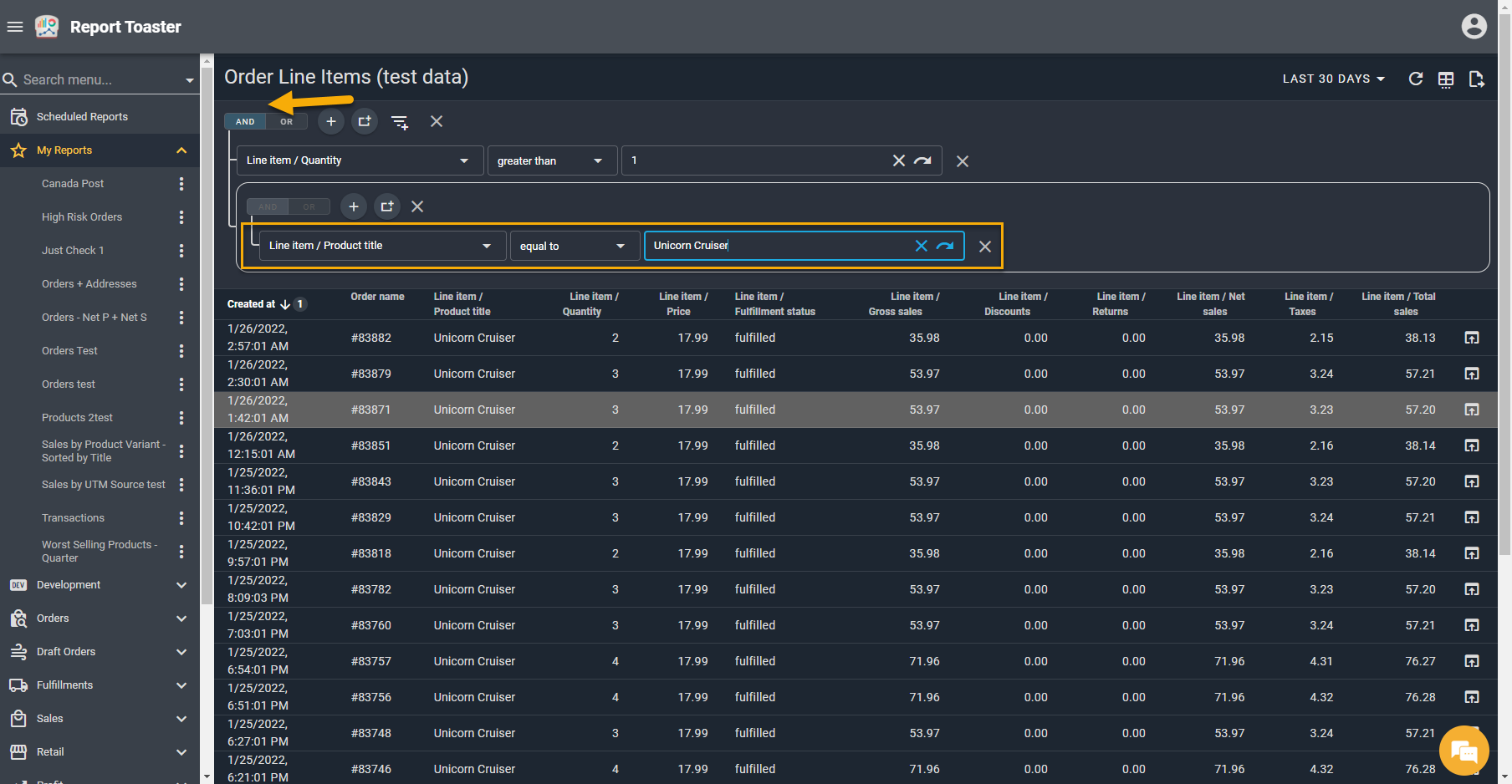Open the user account avatar
The height and width of the screenshot is (784, 1512).
tap(1474, 27)
